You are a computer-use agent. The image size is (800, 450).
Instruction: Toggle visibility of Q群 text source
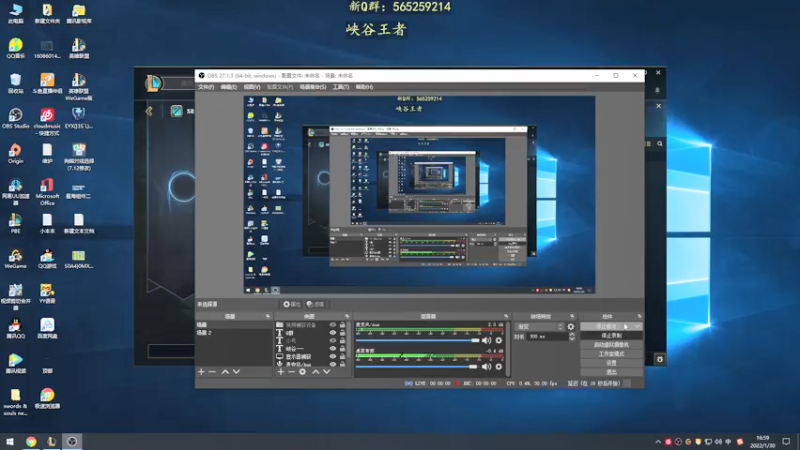[x=333, y=333]
